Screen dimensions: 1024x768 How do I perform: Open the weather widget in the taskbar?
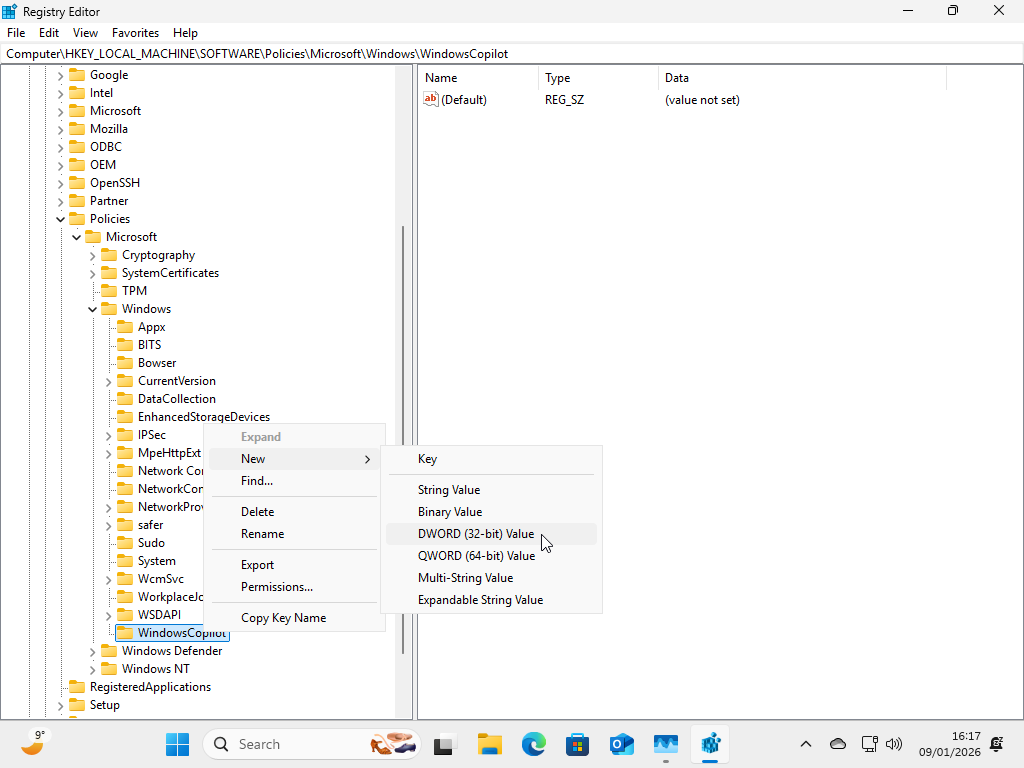tap(33, 744)
